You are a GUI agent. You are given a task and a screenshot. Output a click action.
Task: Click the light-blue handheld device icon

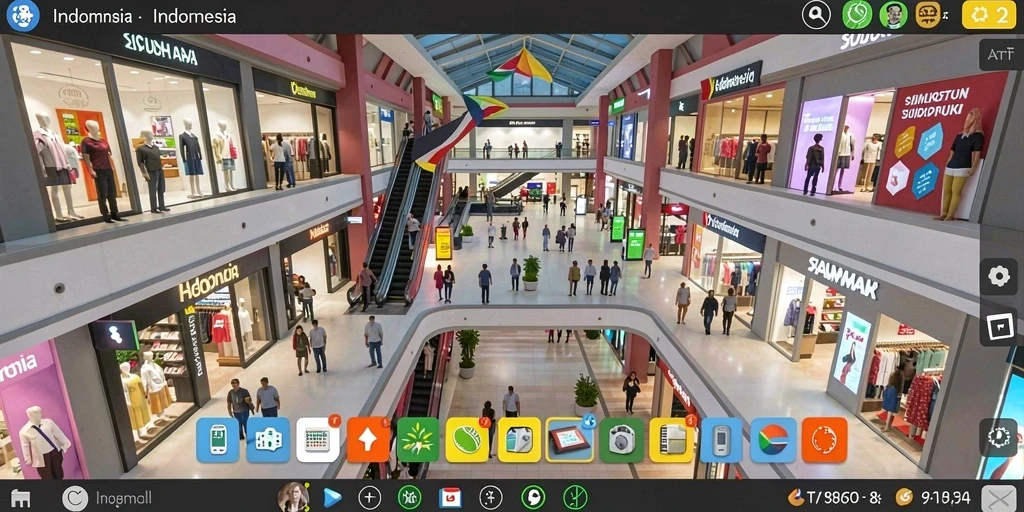721,440
